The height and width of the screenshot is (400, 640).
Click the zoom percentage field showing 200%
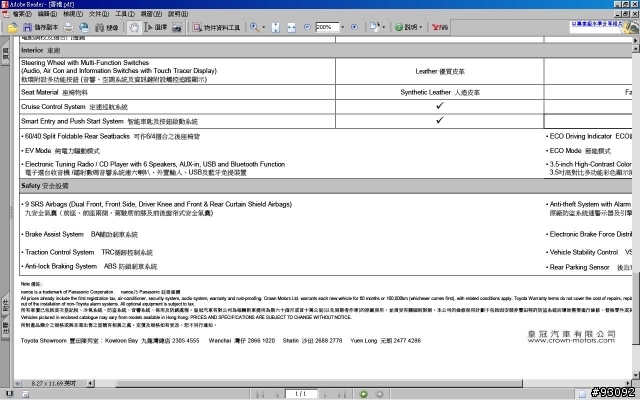[327, 27]
